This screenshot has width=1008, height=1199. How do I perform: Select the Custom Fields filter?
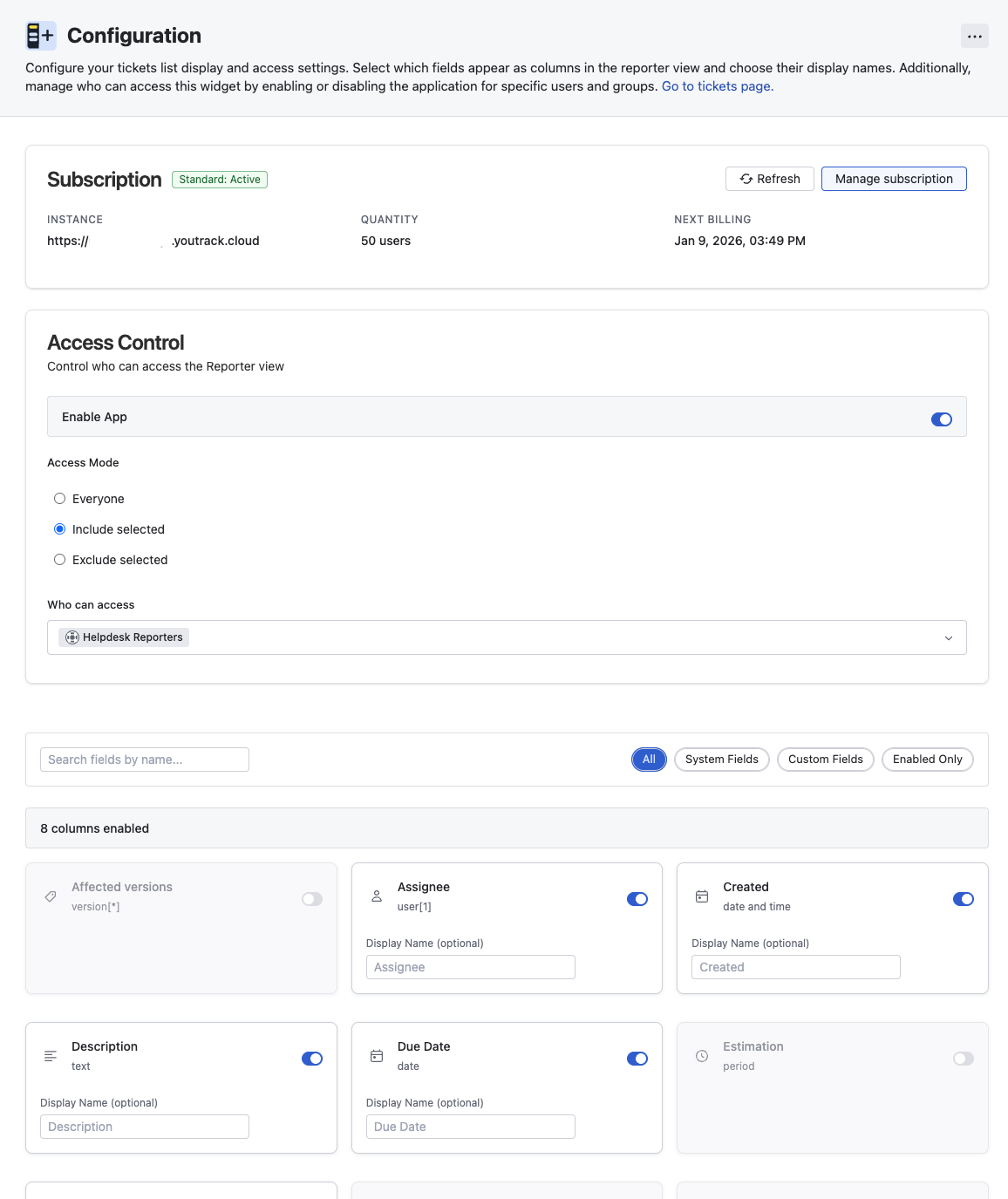[825, 760]
